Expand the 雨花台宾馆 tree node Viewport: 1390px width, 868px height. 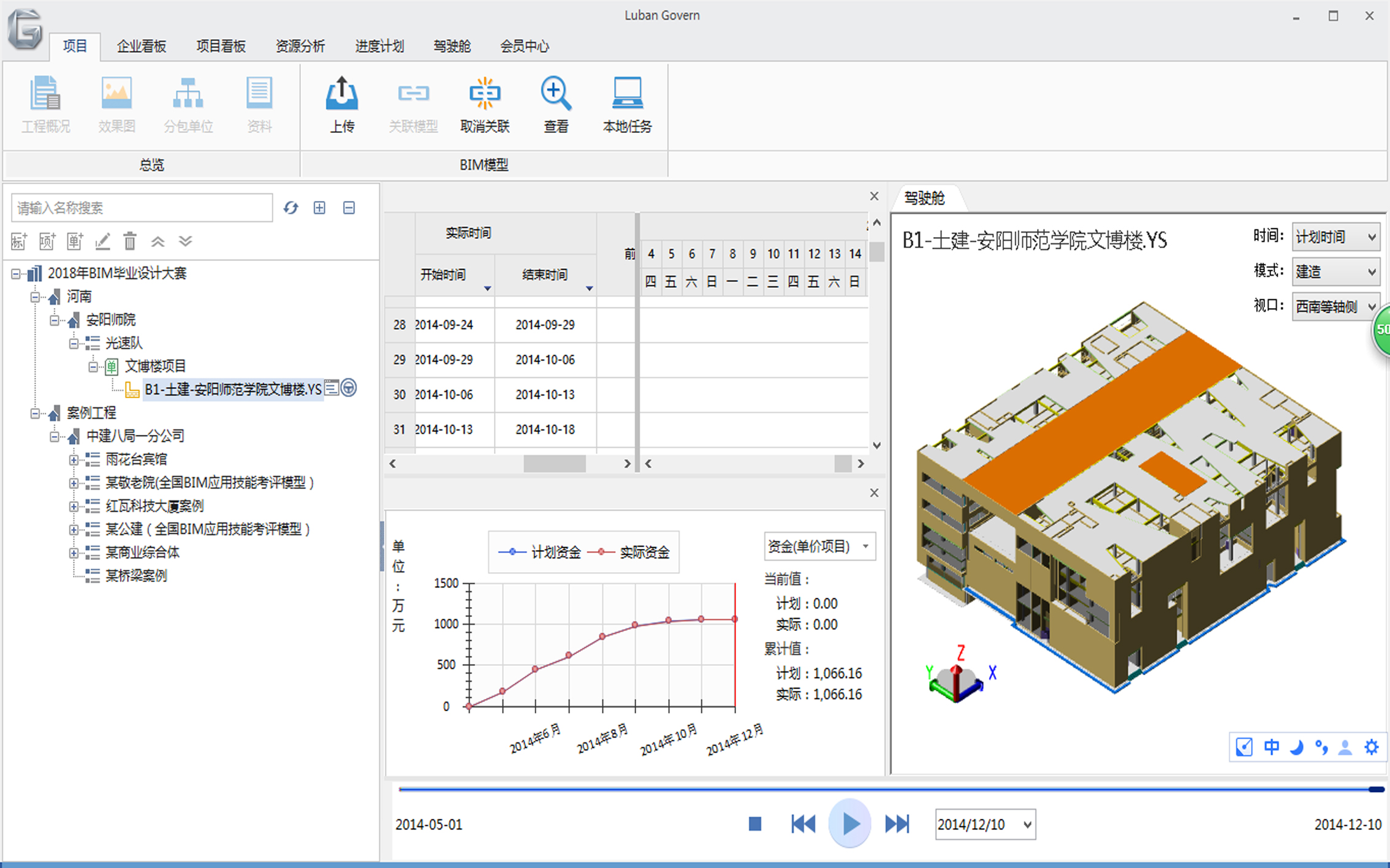tap(74, 460)
